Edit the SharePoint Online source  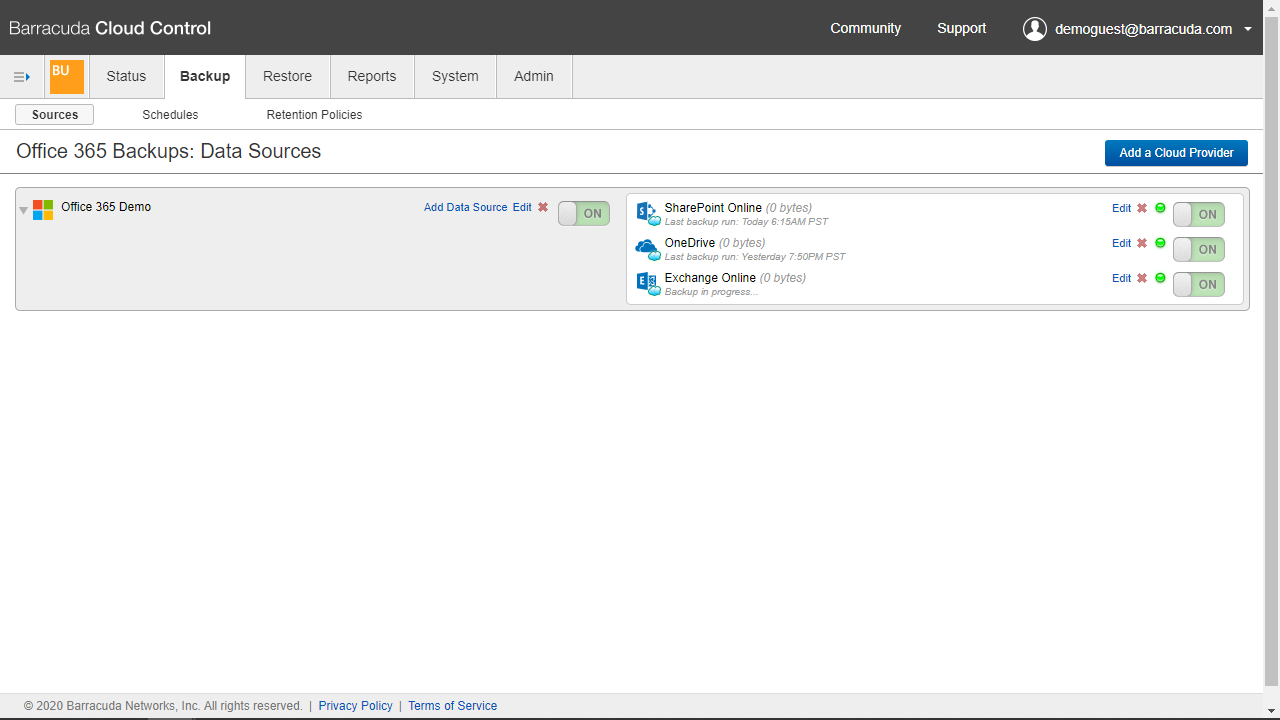(1121, 208)
